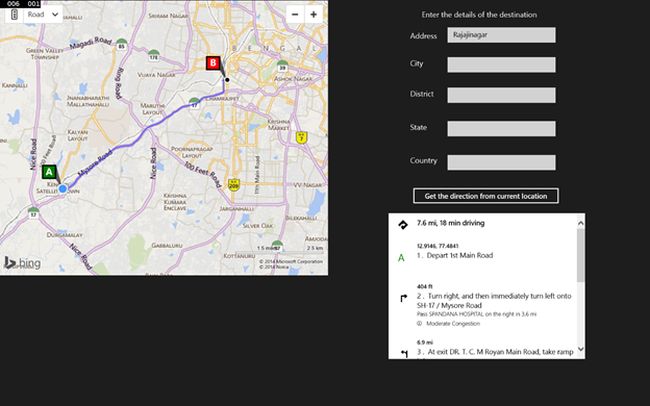The width and height of the screenshot is (650, 406).
Task: Focus the State input field
Action: 501,129
